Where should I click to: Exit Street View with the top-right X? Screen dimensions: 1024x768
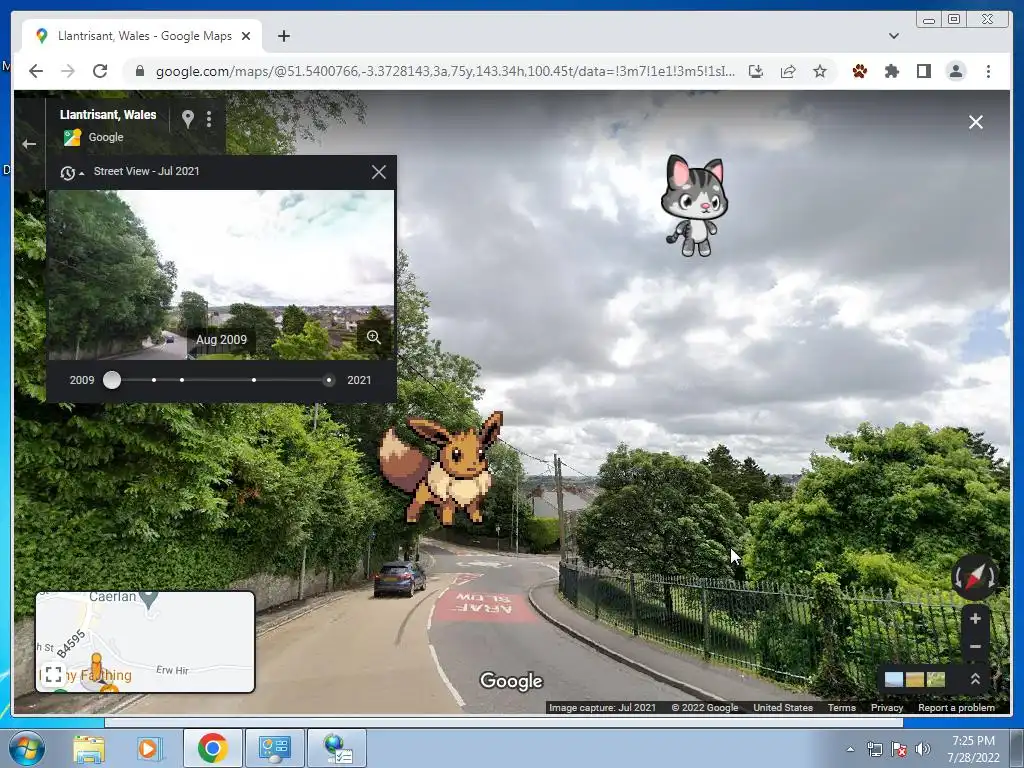(x=976, y=122)
